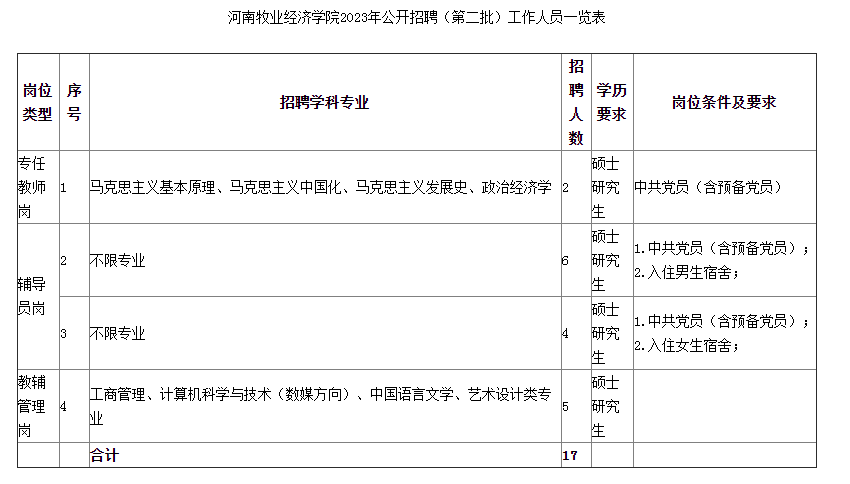Select 不限专业 in row number 2
The height and width of the screenshot is (484, 850).
(x=118, y=260)
